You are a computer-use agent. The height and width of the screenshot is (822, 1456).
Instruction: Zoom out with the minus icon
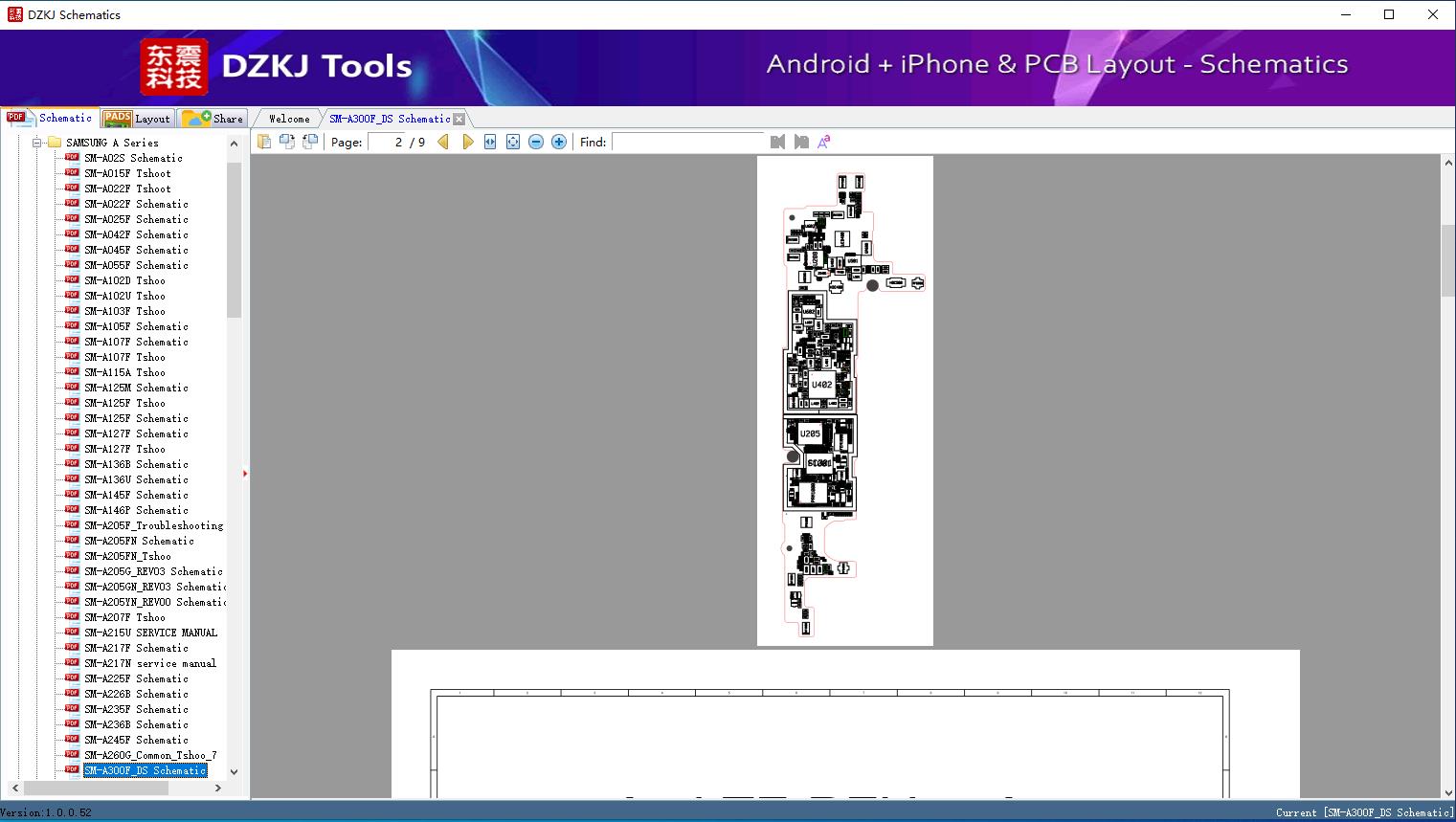[x=536, y=142]
